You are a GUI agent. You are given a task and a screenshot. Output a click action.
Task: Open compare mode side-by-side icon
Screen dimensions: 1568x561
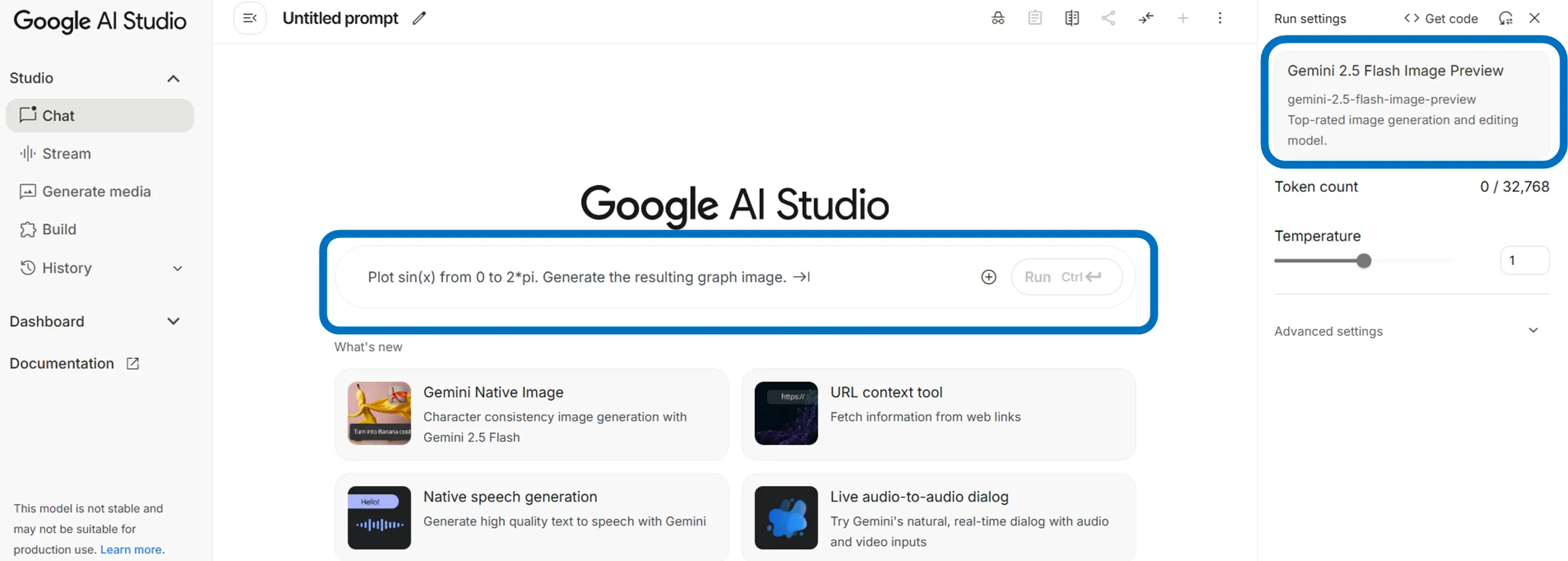pyautogui.click(x=1072, y=18)
